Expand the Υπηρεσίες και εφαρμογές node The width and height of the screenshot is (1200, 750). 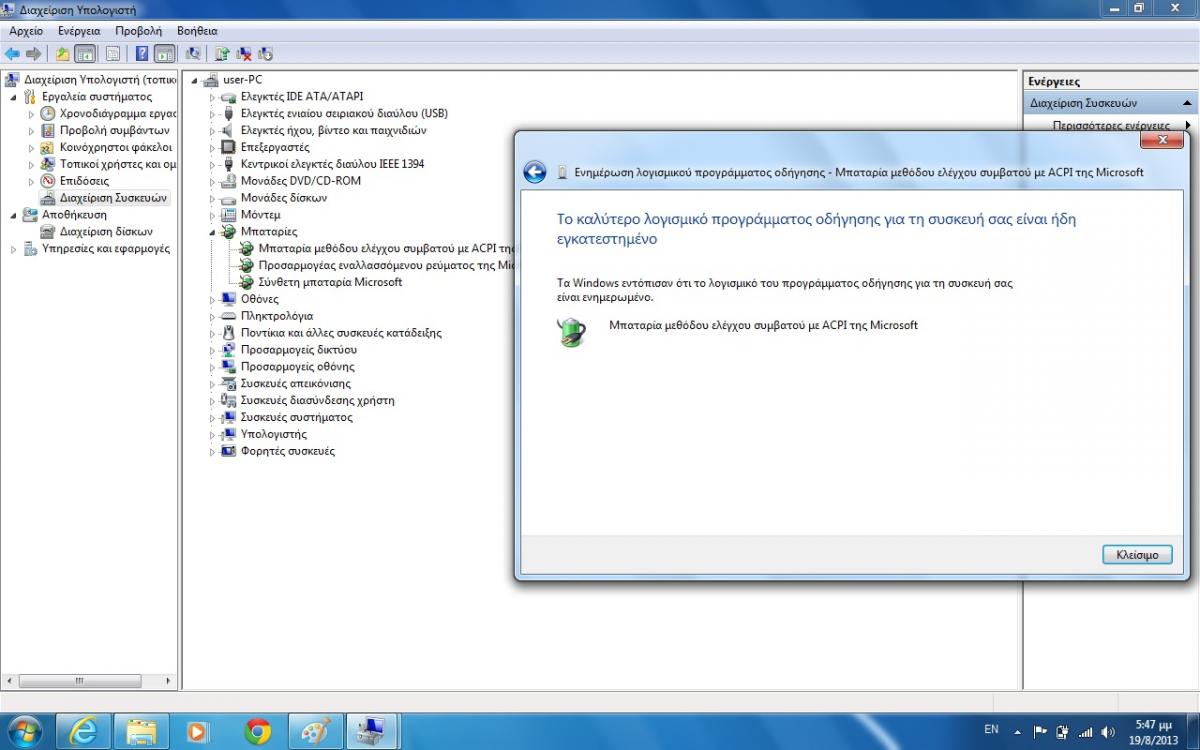tap(14, 249)
